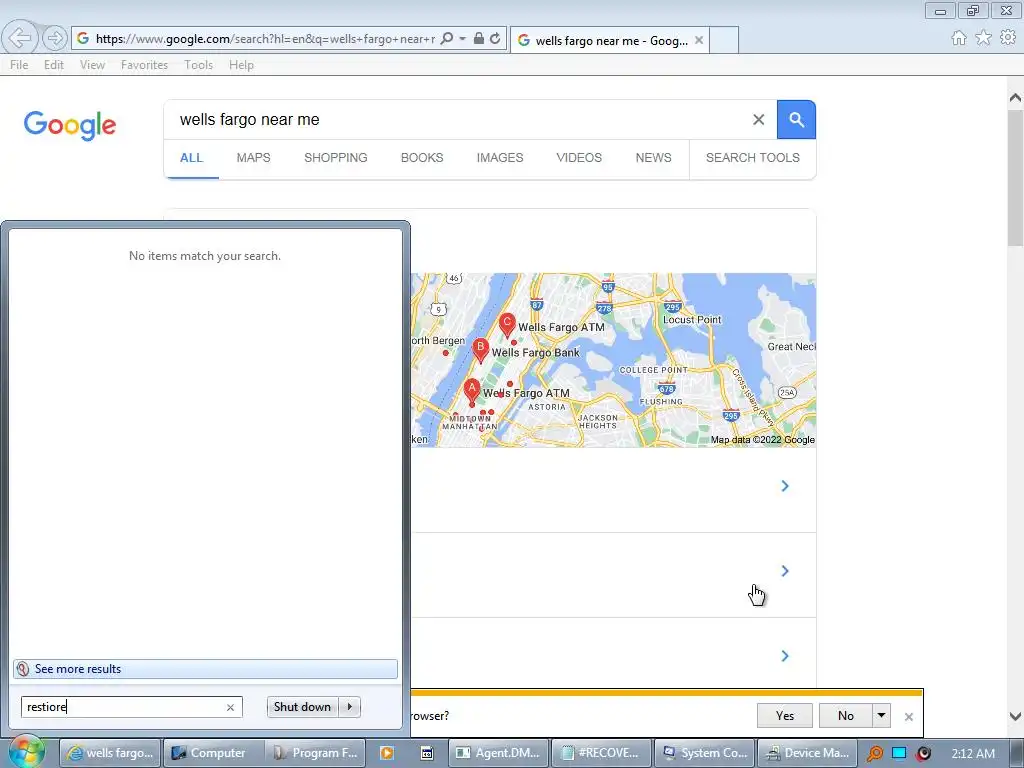Open the View menu
Image resolution: width=1024 pixels, height=768 pixels.
click(92, 65)
